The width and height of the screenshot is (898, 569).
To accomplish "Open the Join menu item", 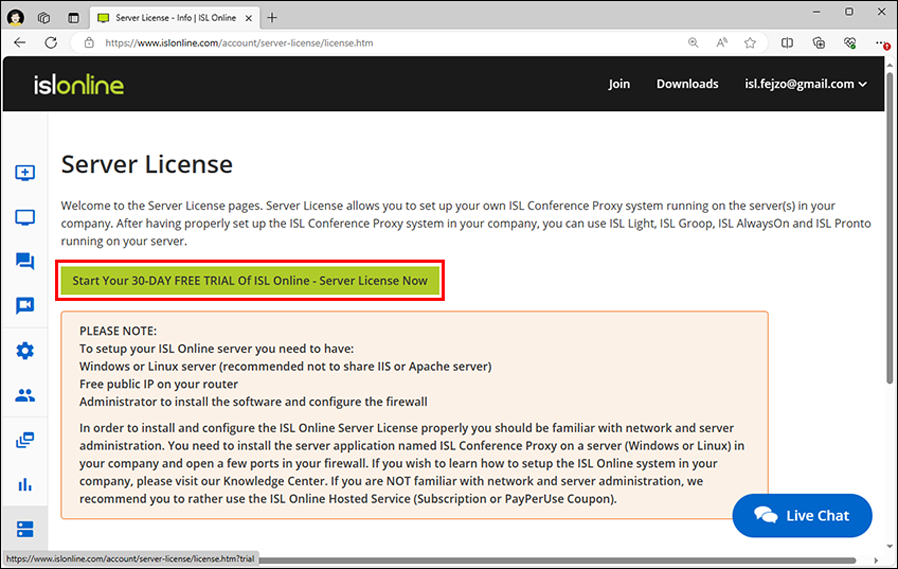I will pyautogui.click(x=619, y=84).
